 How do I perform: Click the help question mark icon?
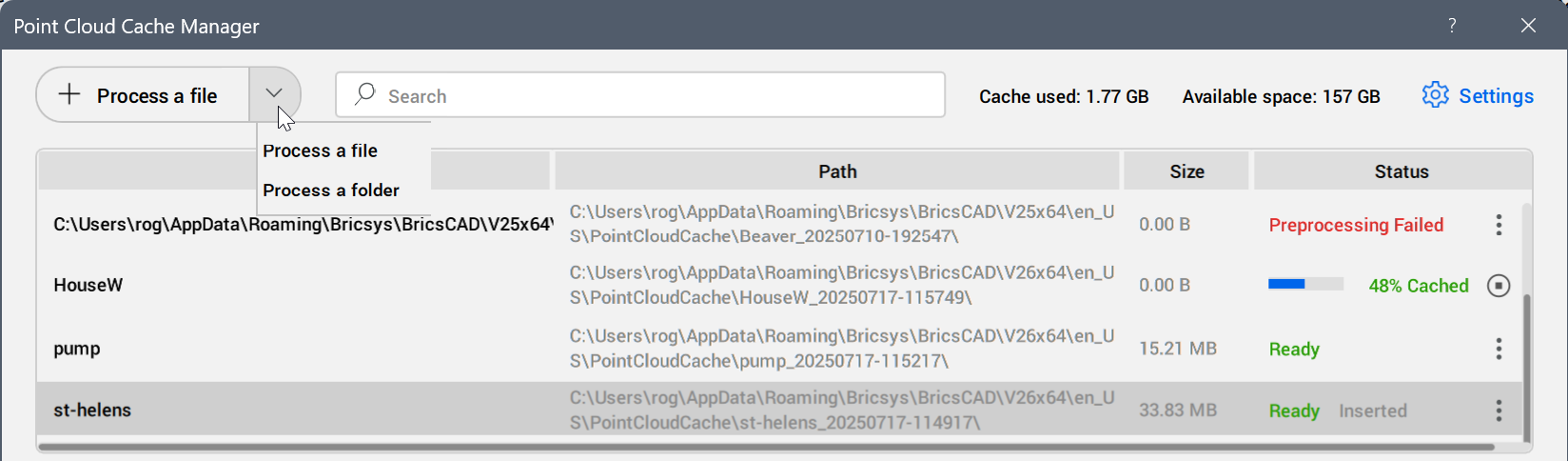click(1452, 26)
